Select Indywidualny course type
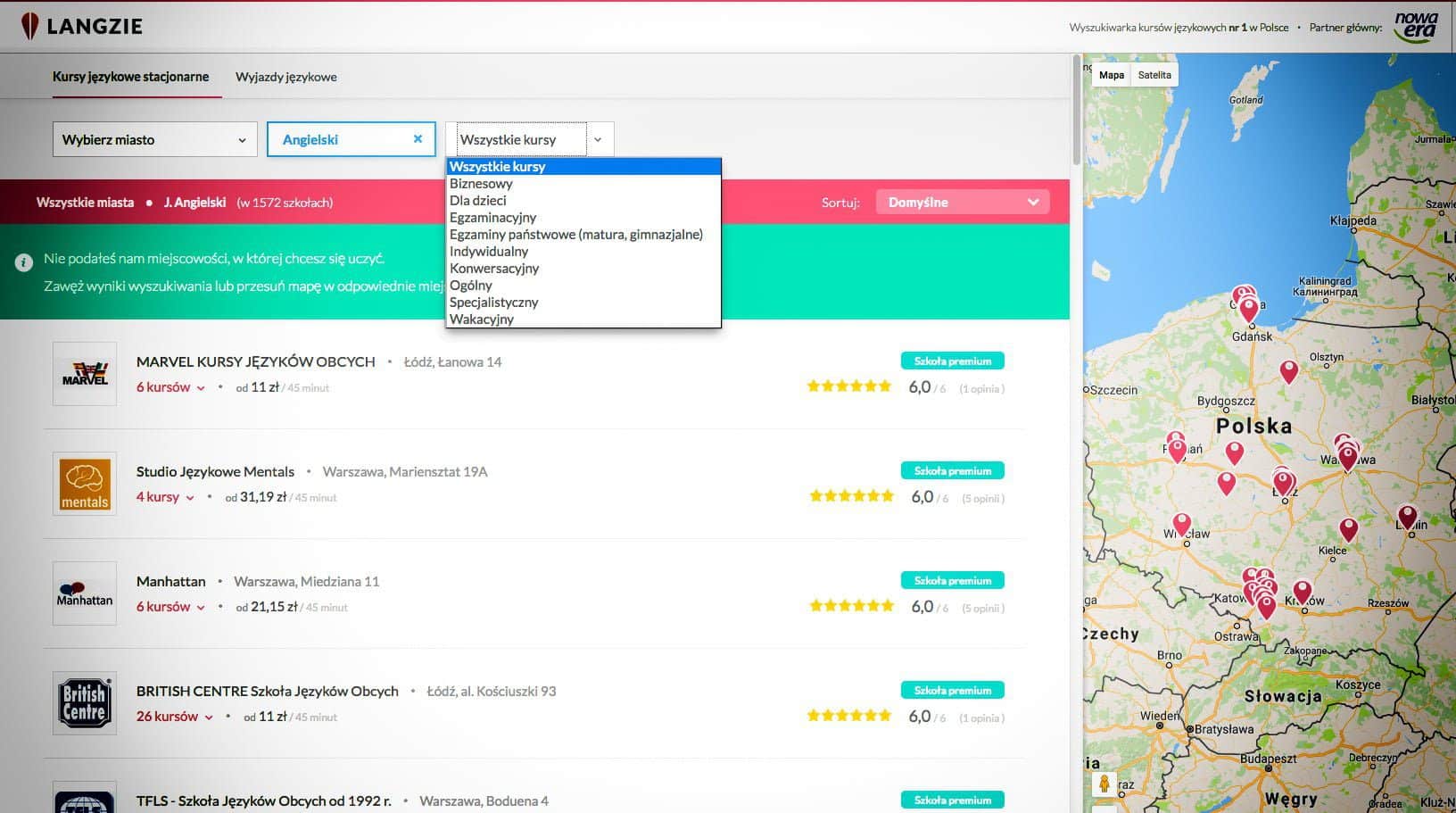 [x=583, y=251]
